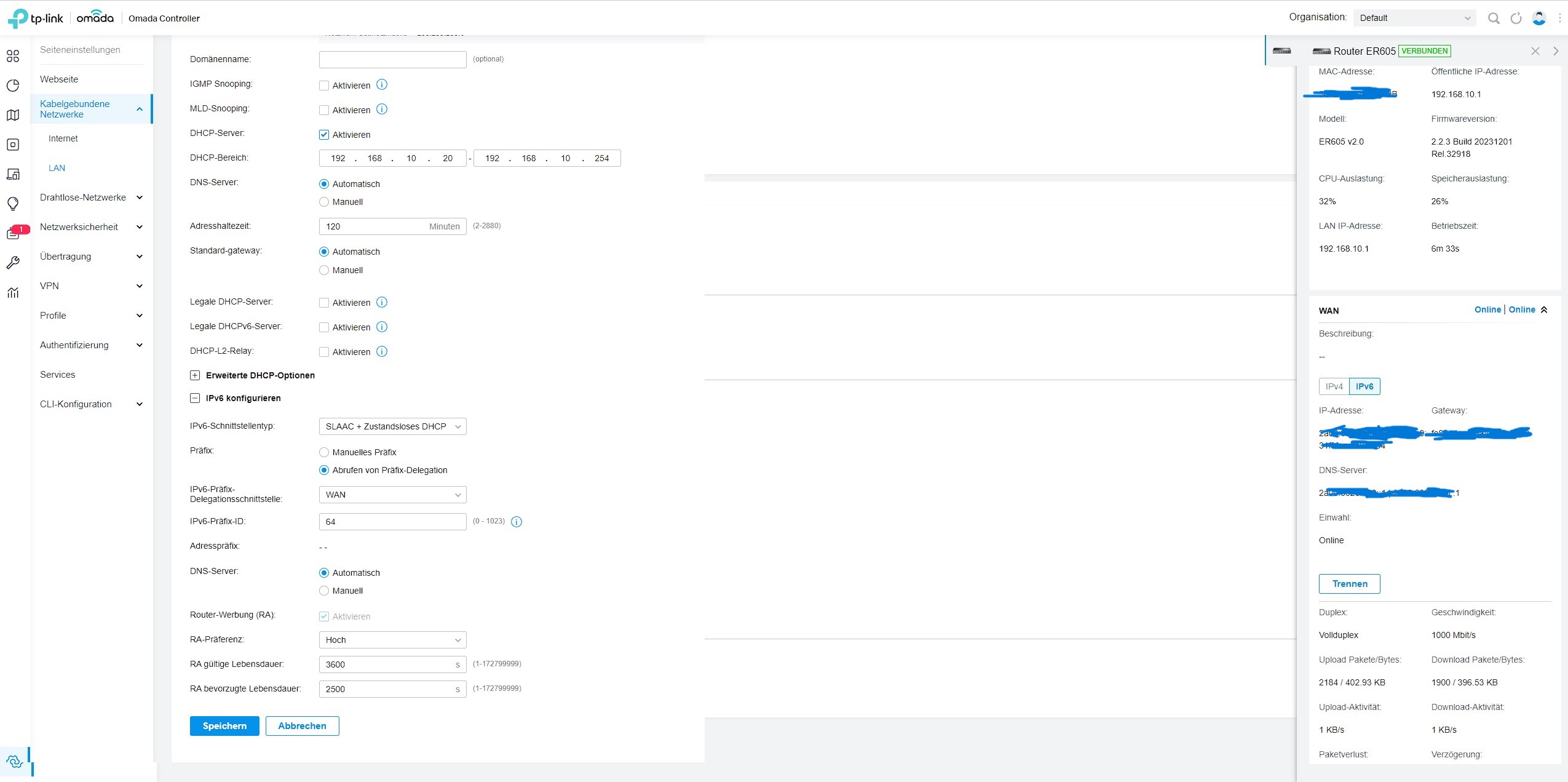Open the Statistics pie chart icon
Viewport: 1568px width, 782px height.
click(13, 86)
